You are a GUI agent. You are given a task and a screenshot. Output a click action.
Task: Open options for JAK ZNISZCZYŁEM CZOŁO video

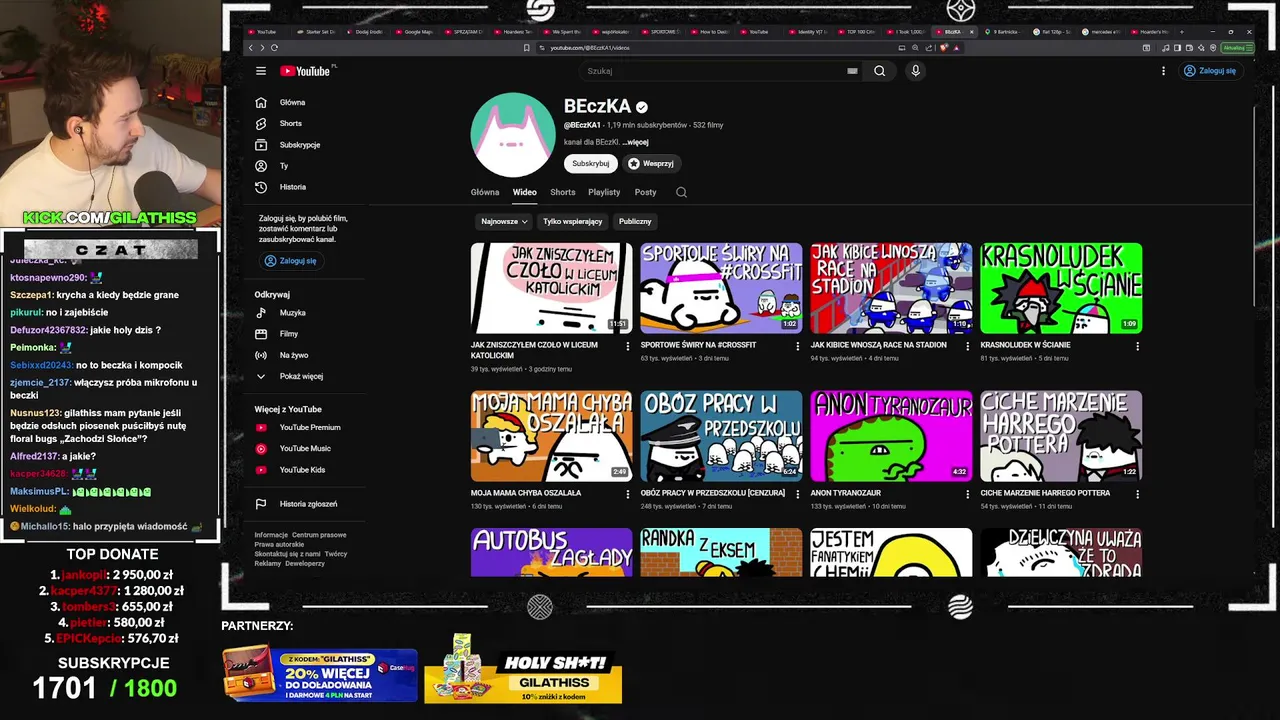coord(628,346)
